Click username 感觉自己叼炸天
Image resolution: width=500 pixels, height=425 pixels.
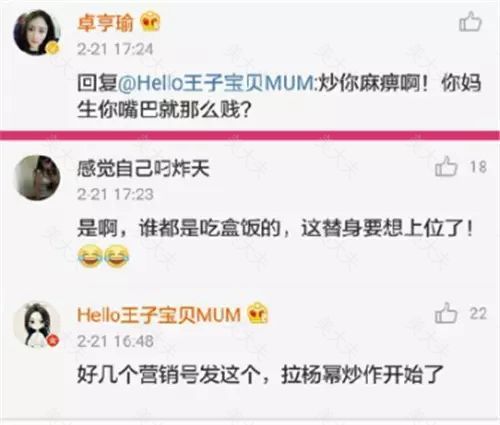tap(143, 168)
